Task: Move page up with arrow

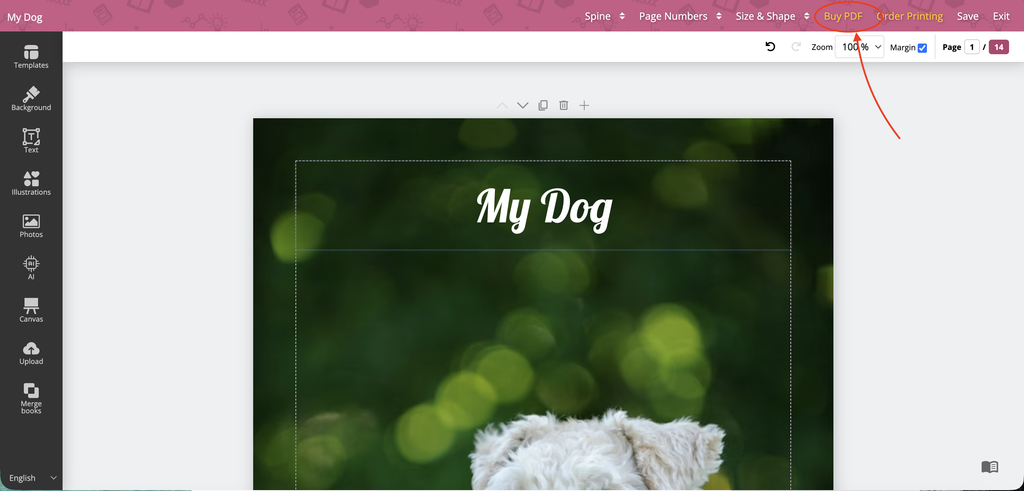Action: coord(502,105)
